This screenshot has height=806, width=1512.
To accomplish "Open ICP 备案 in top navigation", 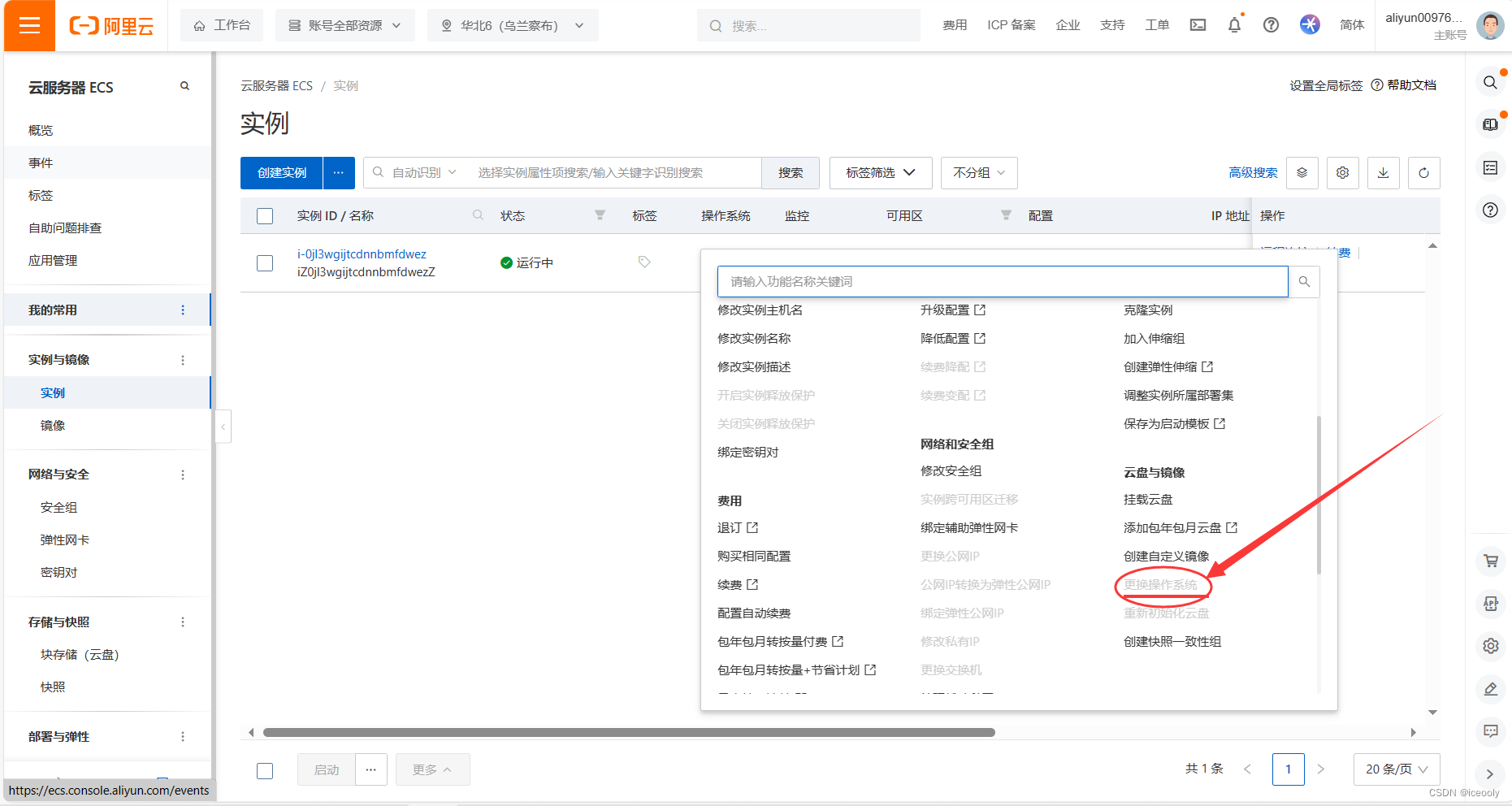I will 1011,25.
